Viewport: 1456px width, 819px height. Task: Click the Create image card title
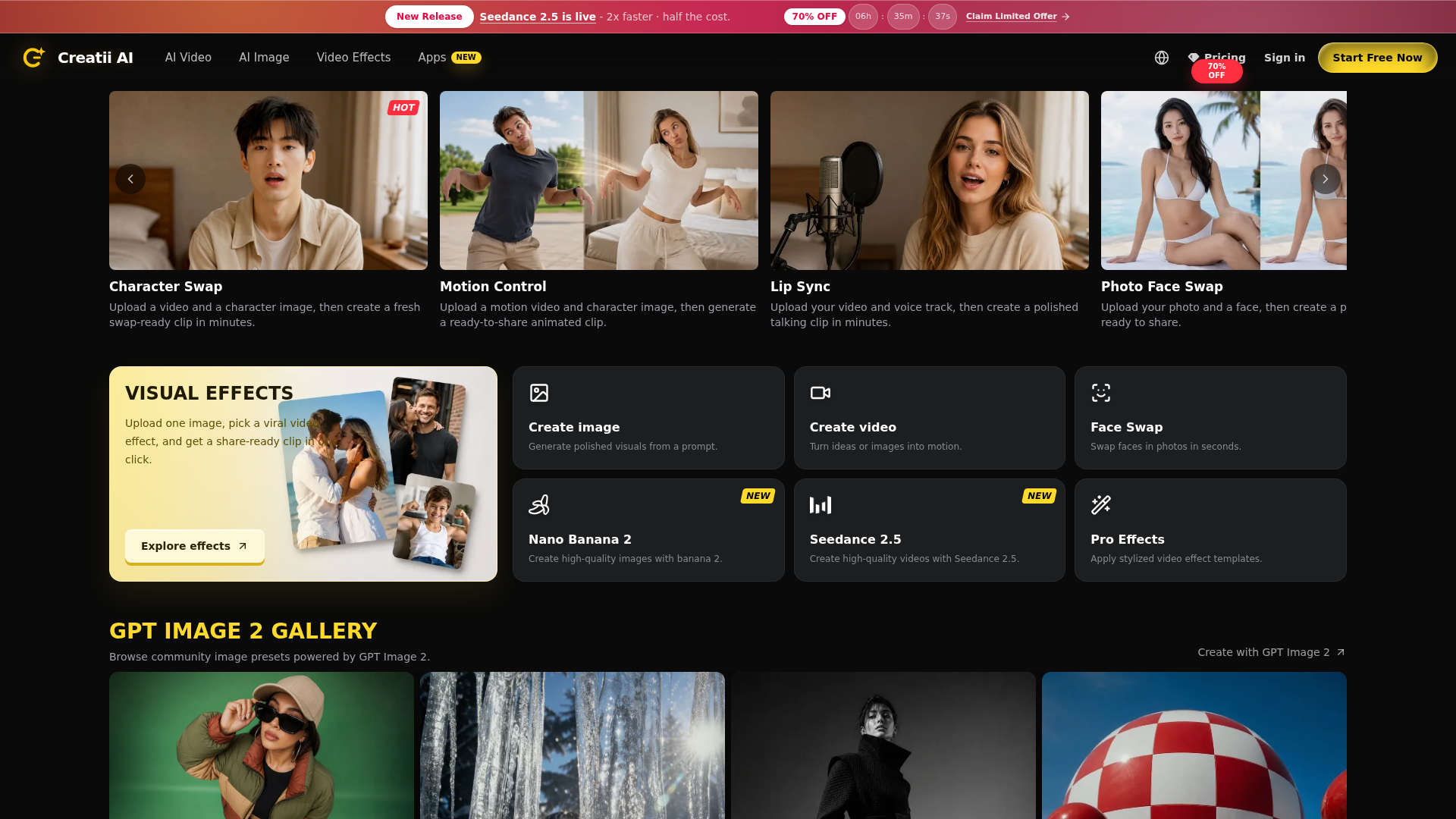[x=574, y=428]
